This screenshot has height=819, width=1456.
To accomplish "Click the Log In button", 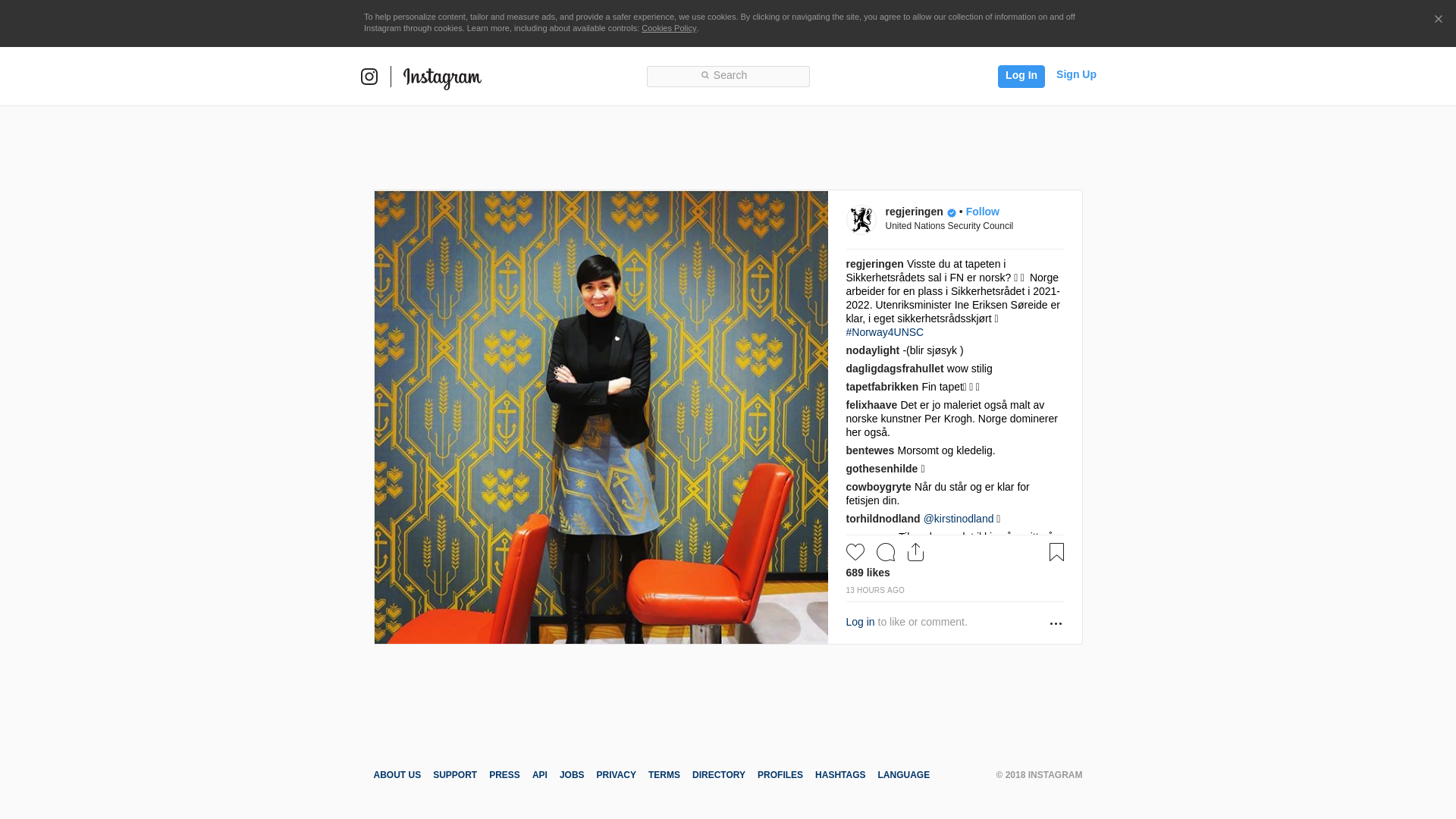I will click(x=1021, y=76).
